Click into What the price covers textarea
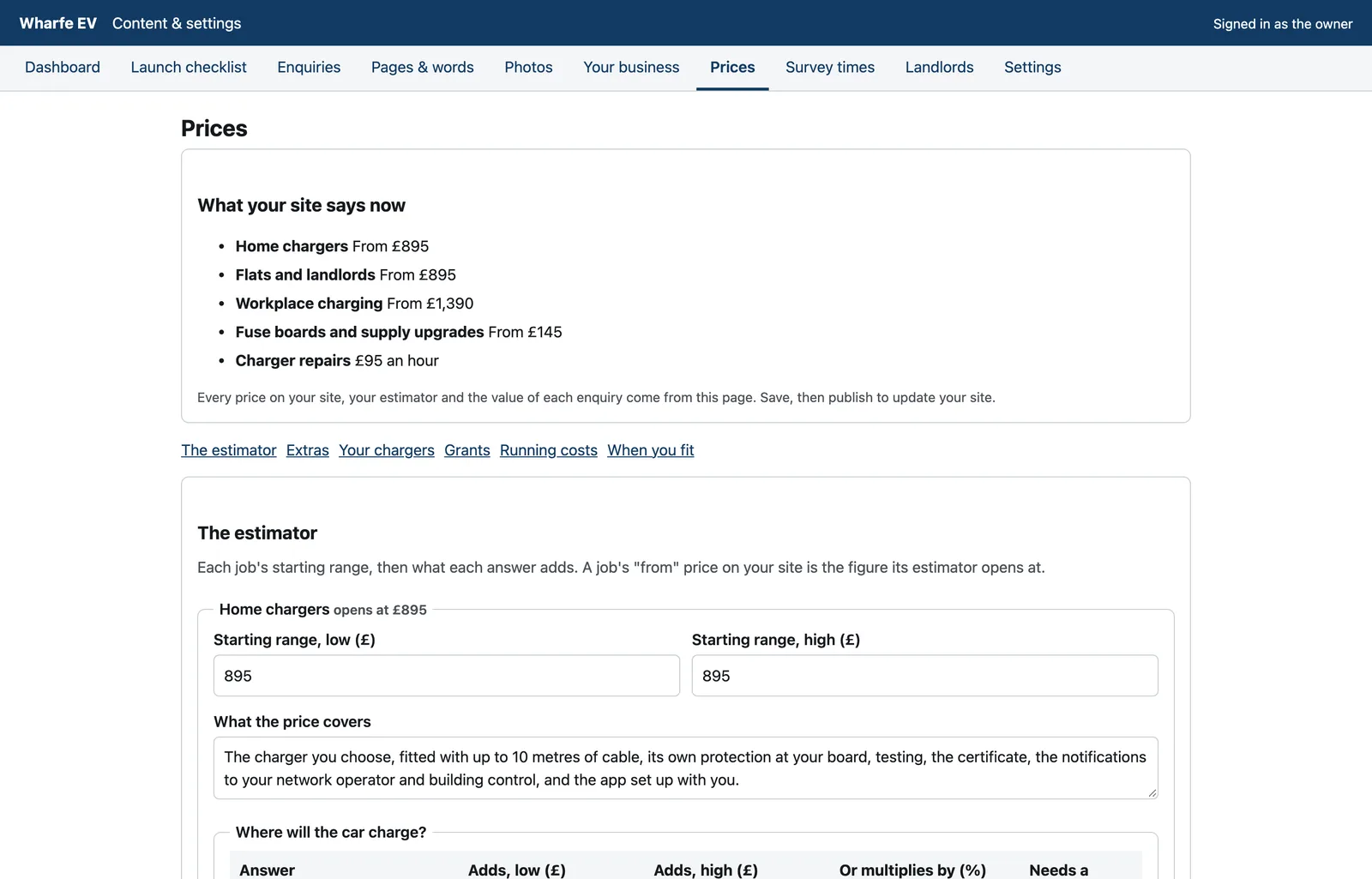 686,768
